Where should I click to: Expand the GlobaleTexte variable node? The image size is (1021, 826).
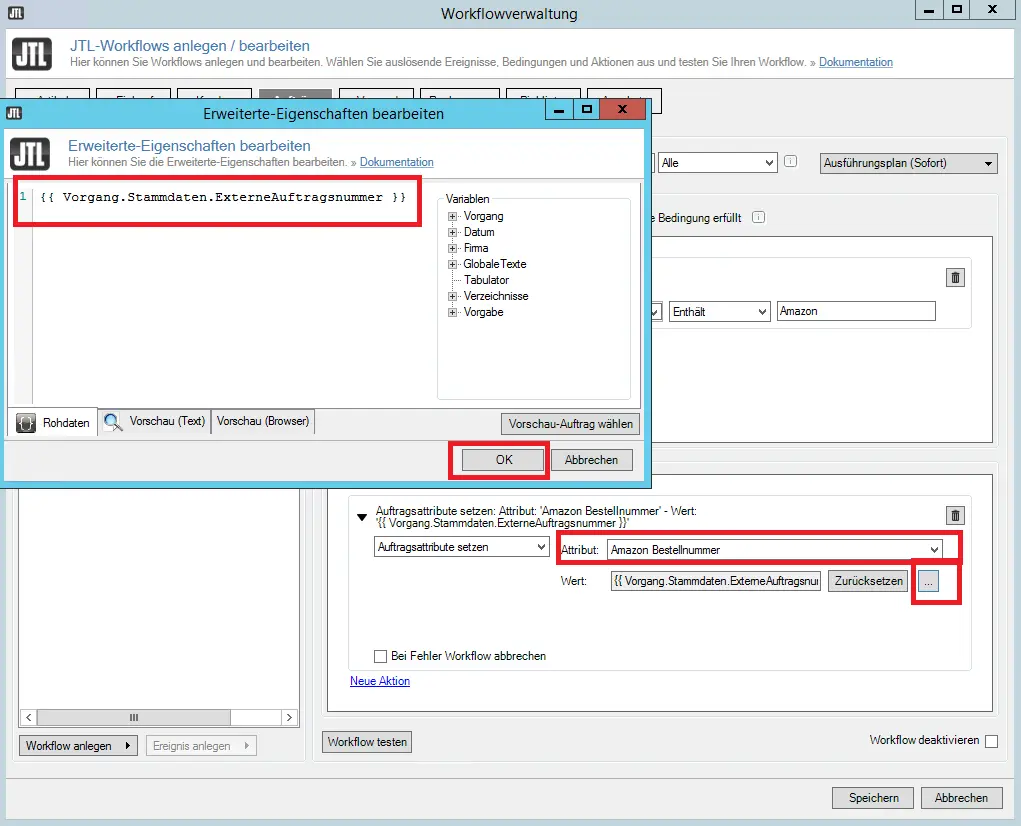452,264
